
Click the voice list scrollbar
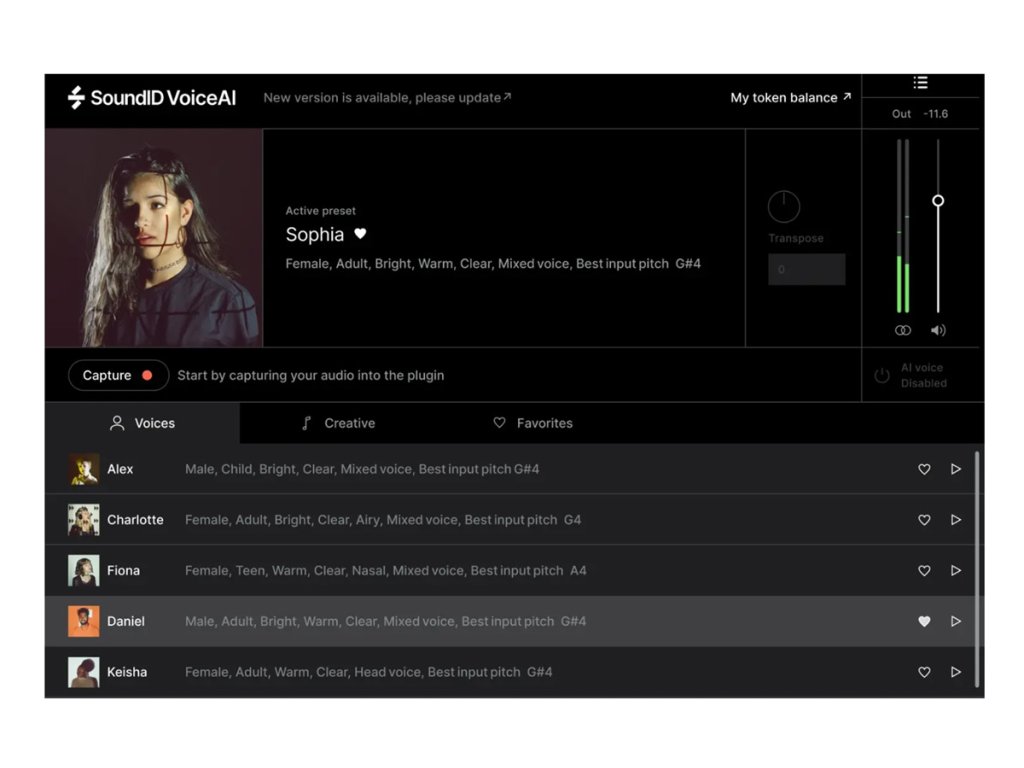pos(977,568)
